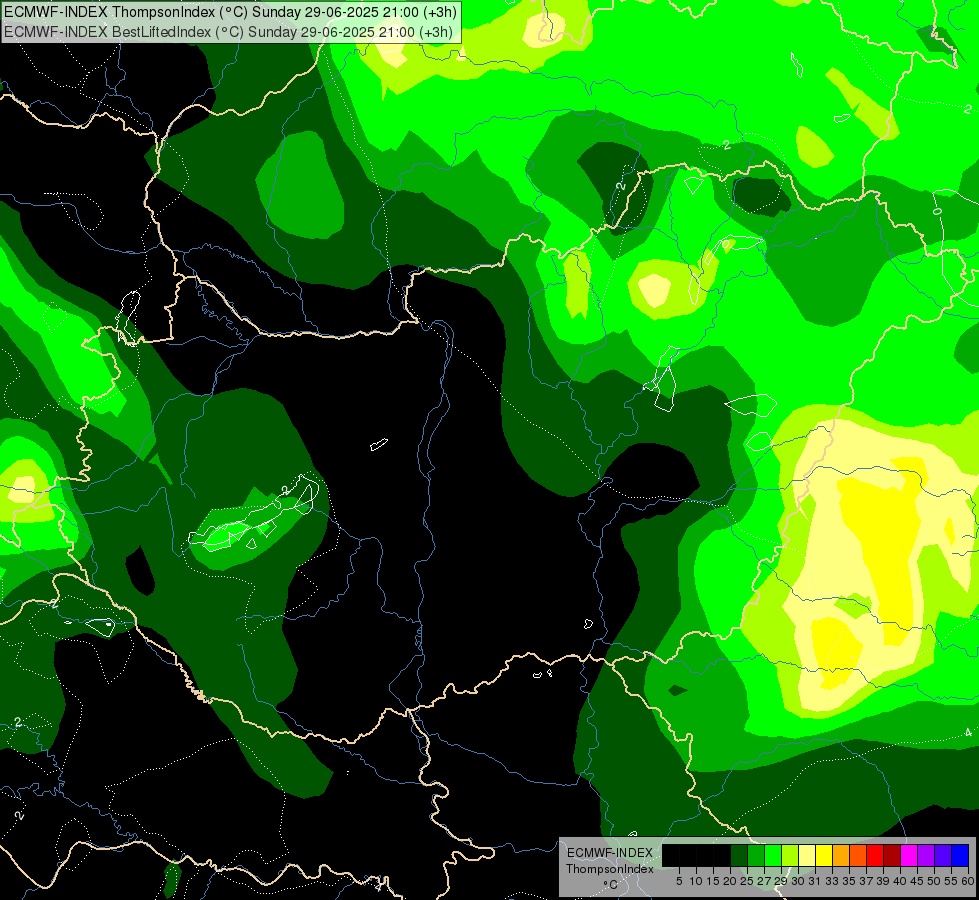The height and width of the screenshot is (900, 979).
Task: Select the pale yellow 30–31 legend swatch
Action: tap(807, 855)
